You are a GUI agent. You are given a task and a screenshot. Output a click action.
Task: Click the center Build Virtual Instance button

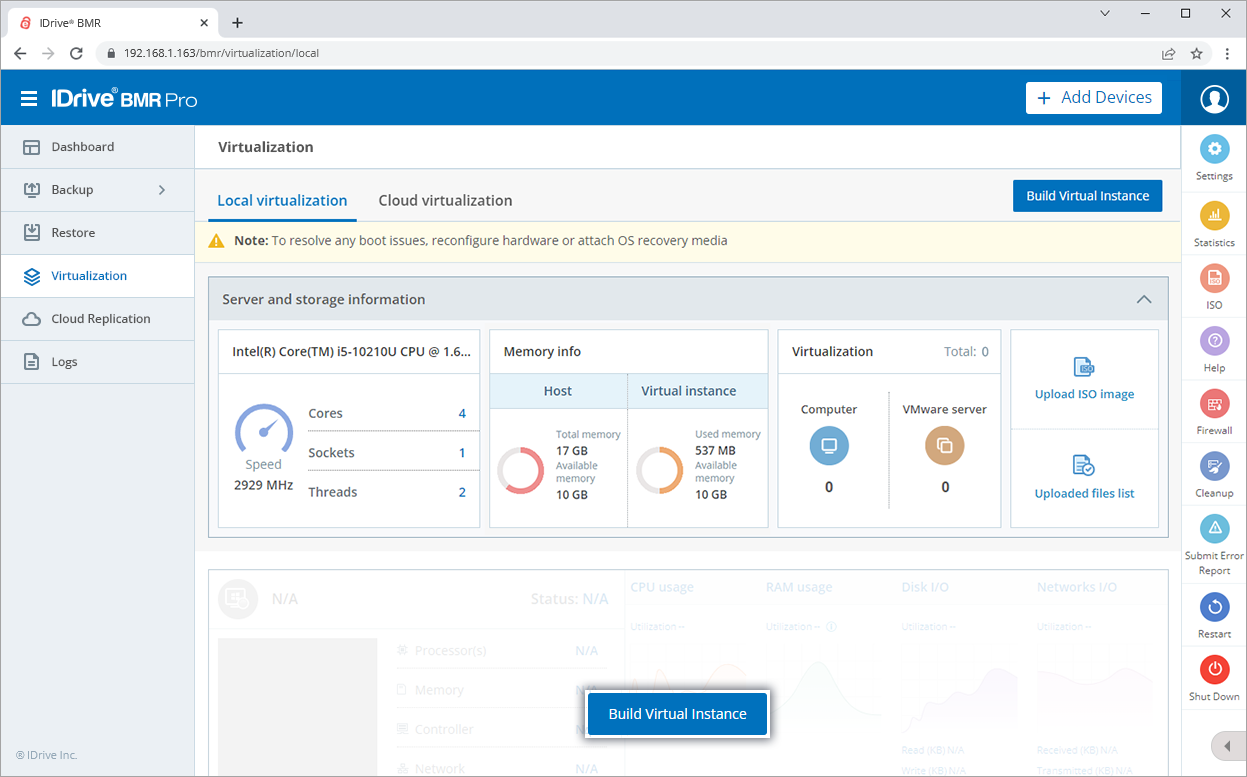[677, 714]
